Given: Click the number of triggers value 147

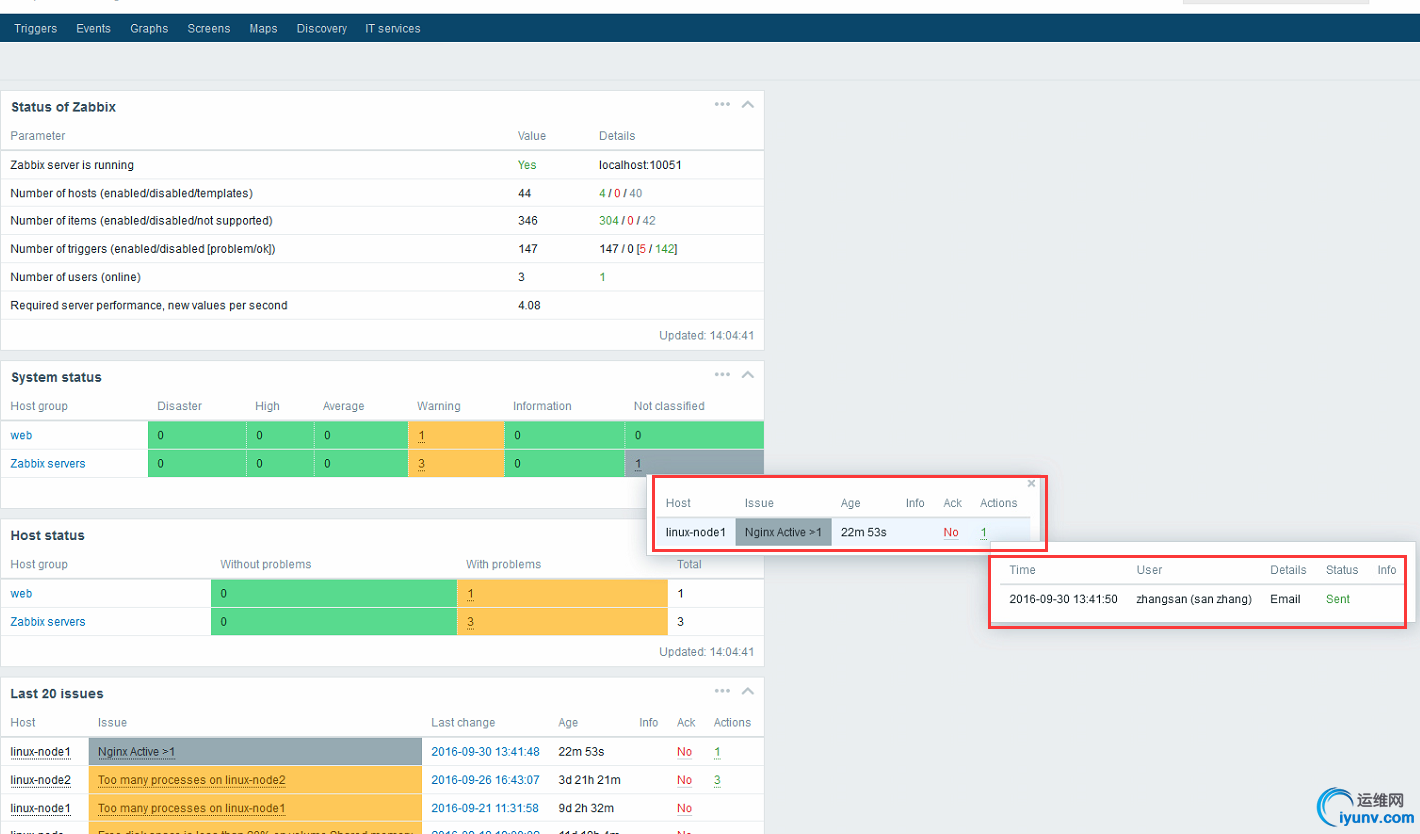Looking at the screenshot, I should (x=528, y=249).
